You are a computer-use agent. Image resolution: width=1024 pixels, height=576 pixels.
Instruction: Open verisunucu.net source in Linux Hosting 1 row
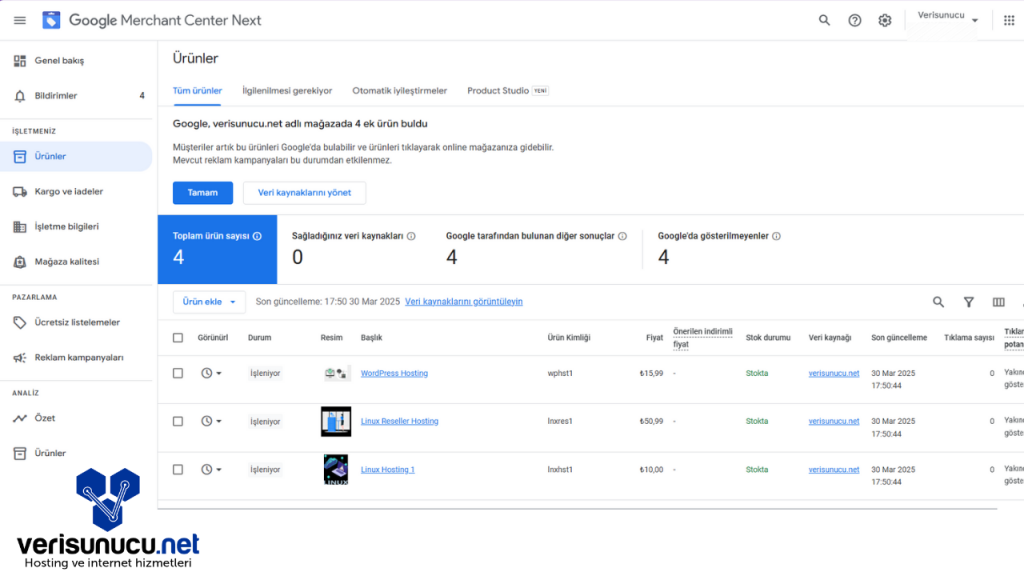tap(833, 470)
